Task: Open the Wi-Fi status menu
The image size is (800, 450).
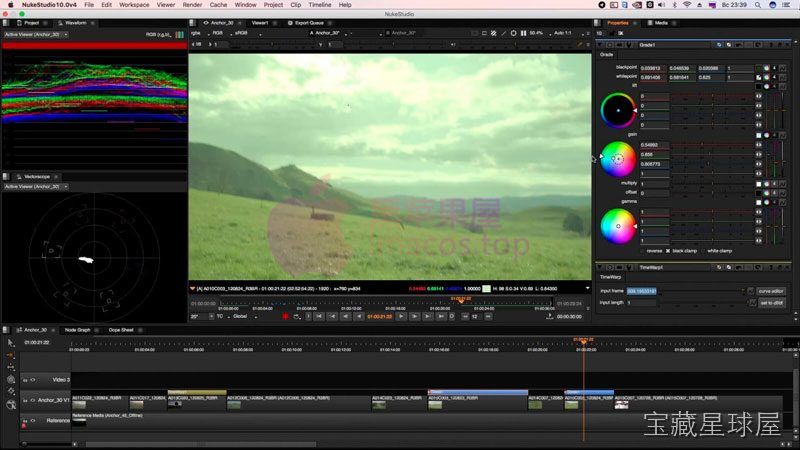Action: pyautogui.click(x=687, y=5)
